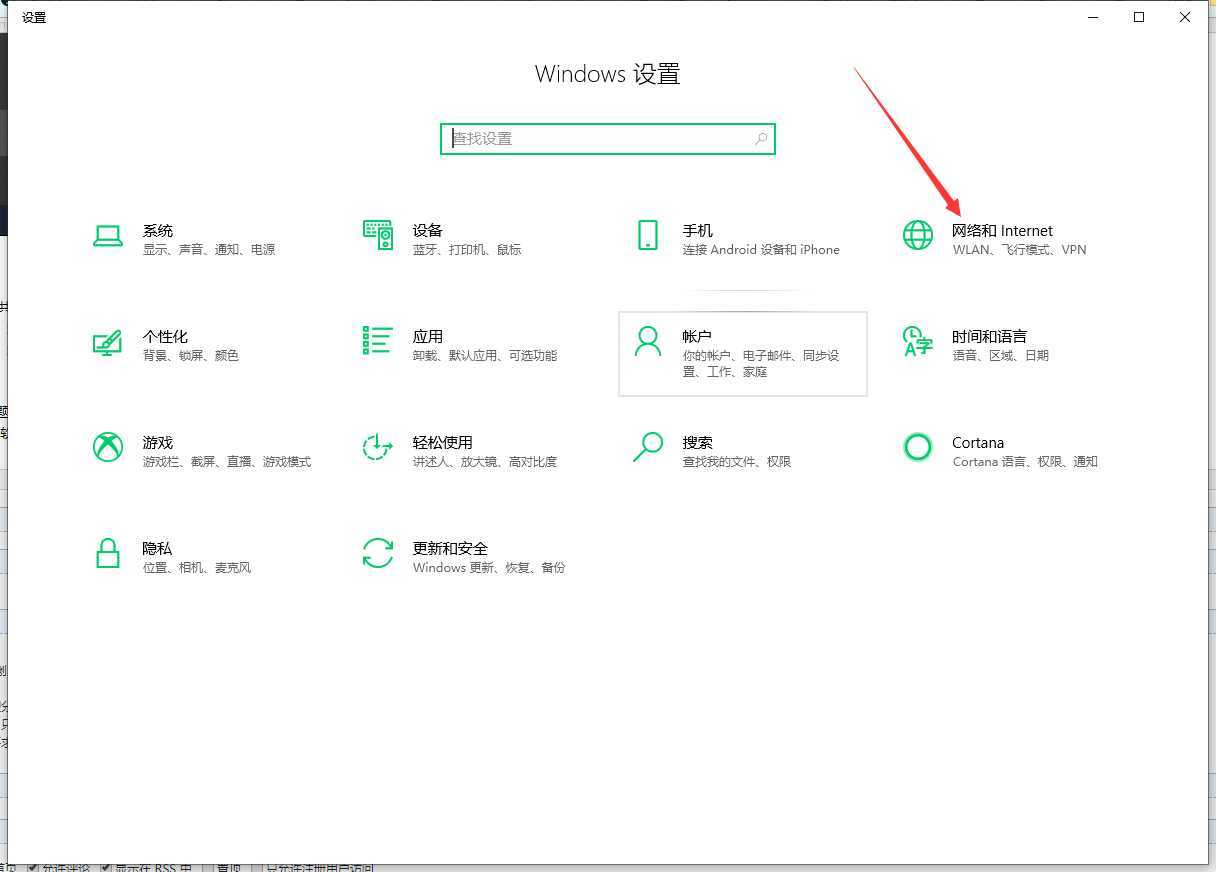Click the Cortana category title

point(978,443)
